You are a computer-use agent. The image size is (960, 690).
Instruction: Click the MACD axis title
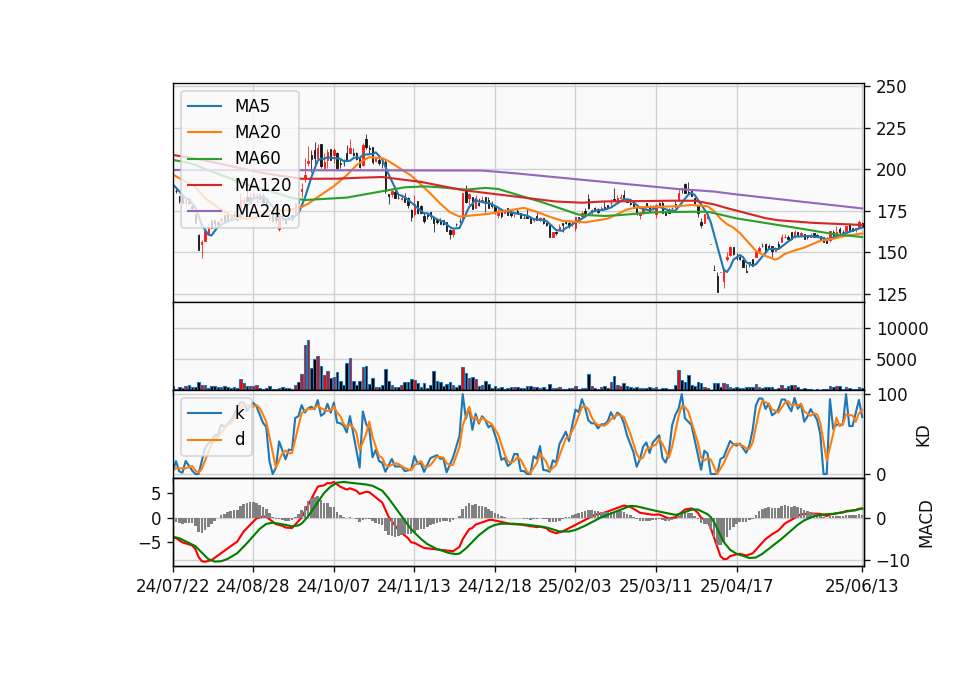[925, 524]
